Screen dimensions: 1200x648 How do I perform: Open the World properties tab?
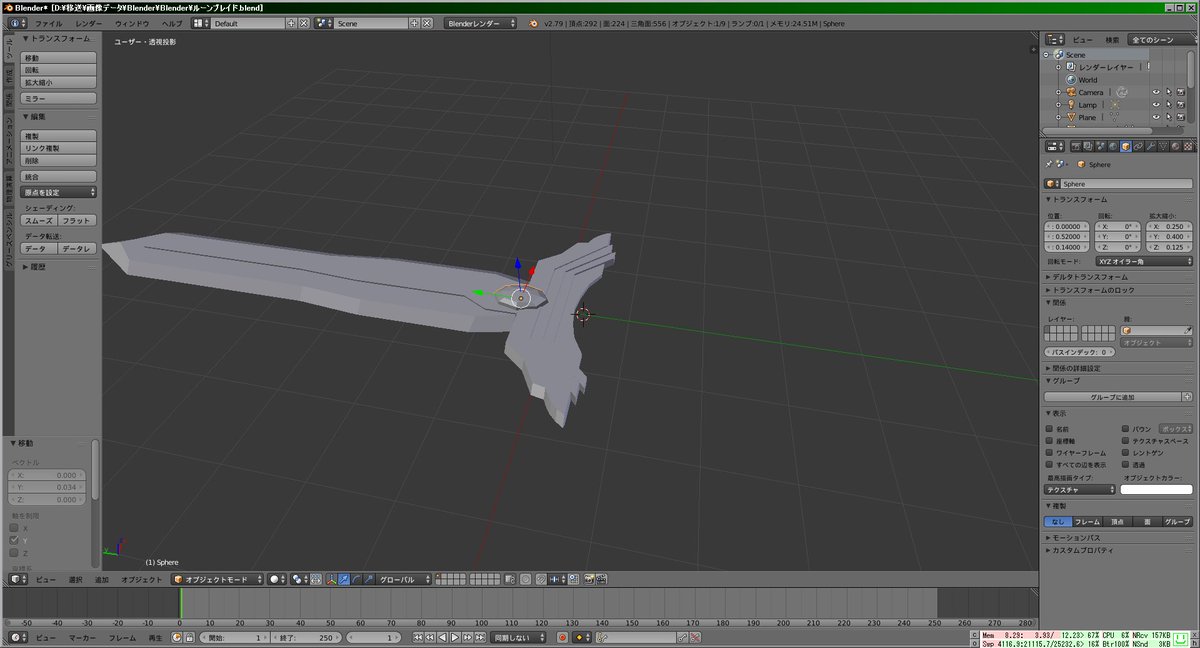[1112, 146]
